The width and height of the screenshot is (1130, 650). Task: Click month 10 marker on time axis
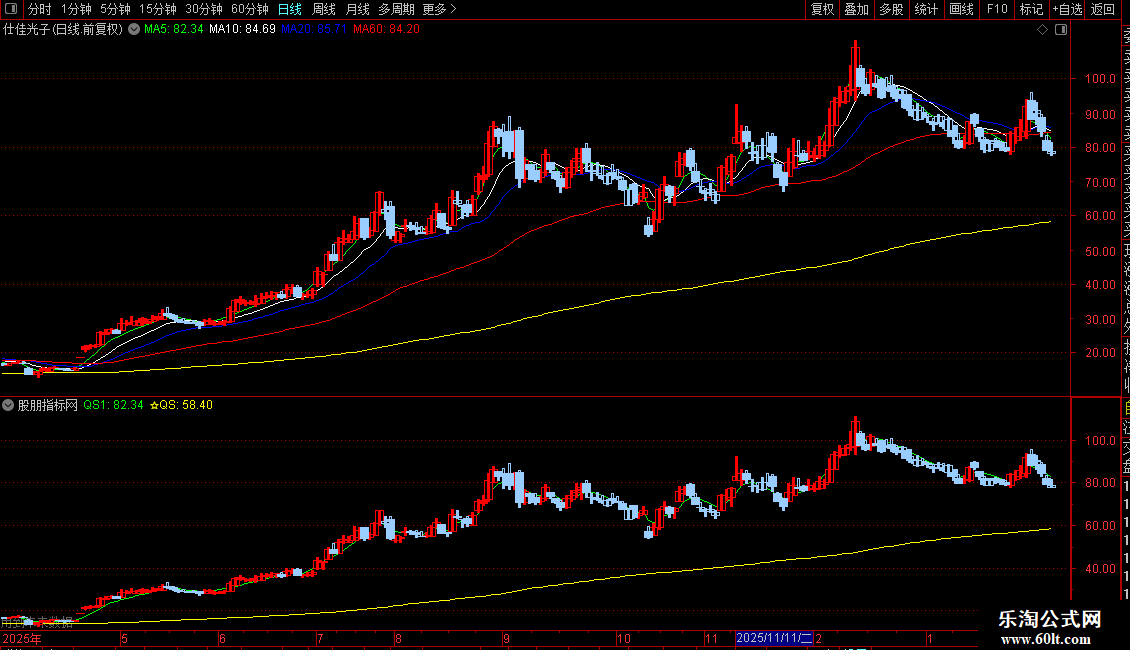coord(623,638)
